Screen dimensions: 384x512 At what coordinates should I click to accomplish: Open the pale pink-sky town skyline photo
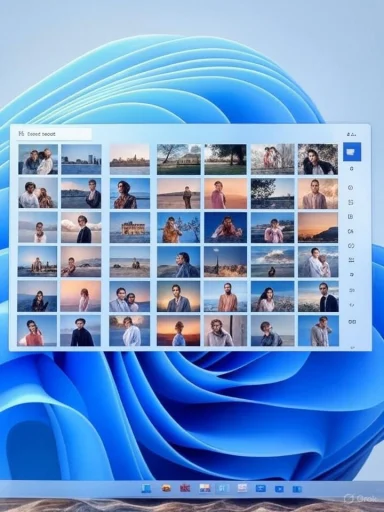coord(130,159)
